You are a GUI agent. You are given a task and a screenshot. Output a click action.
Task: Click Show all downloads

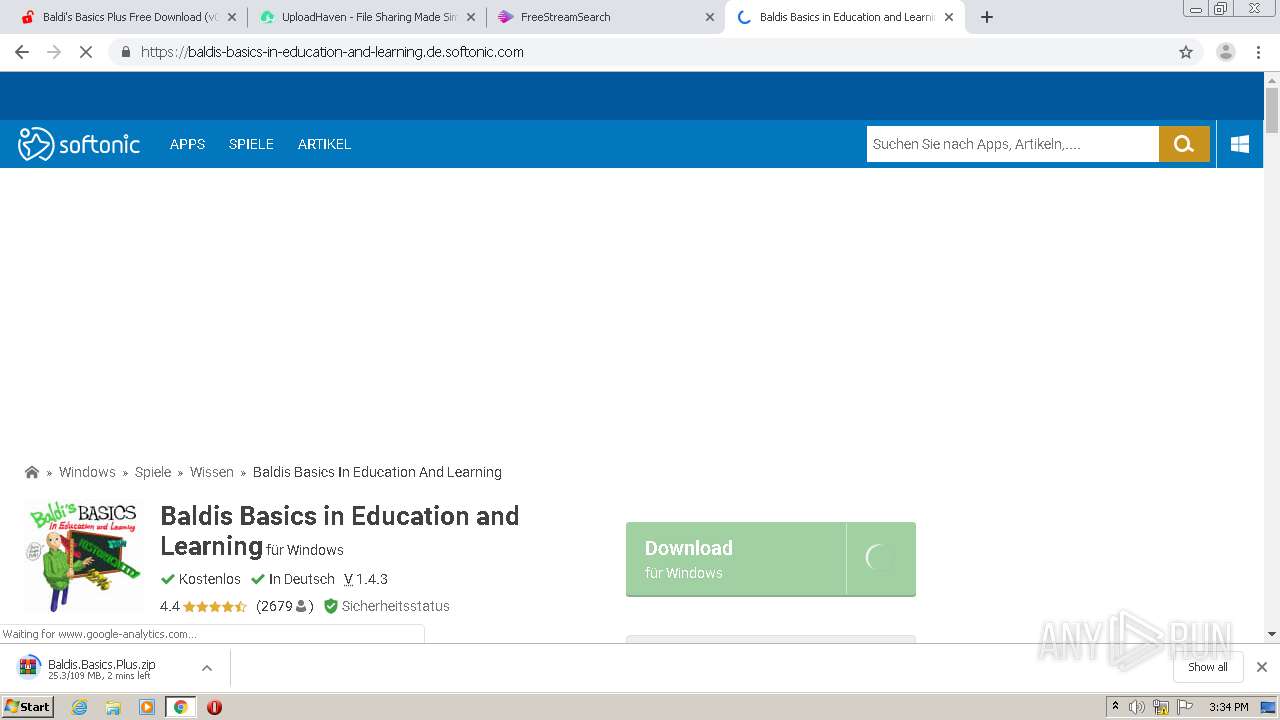(1208, 667)
